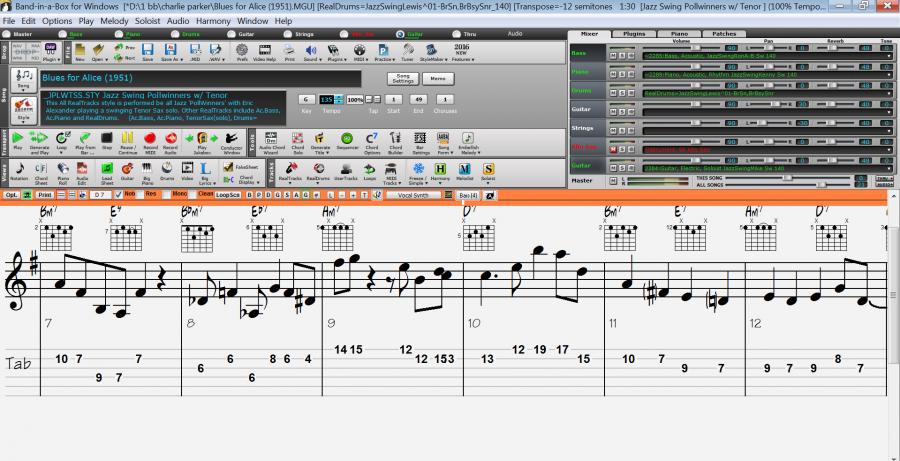Open the Tuner icon
This screenshot has height=461, width=900.
(409, 52)
